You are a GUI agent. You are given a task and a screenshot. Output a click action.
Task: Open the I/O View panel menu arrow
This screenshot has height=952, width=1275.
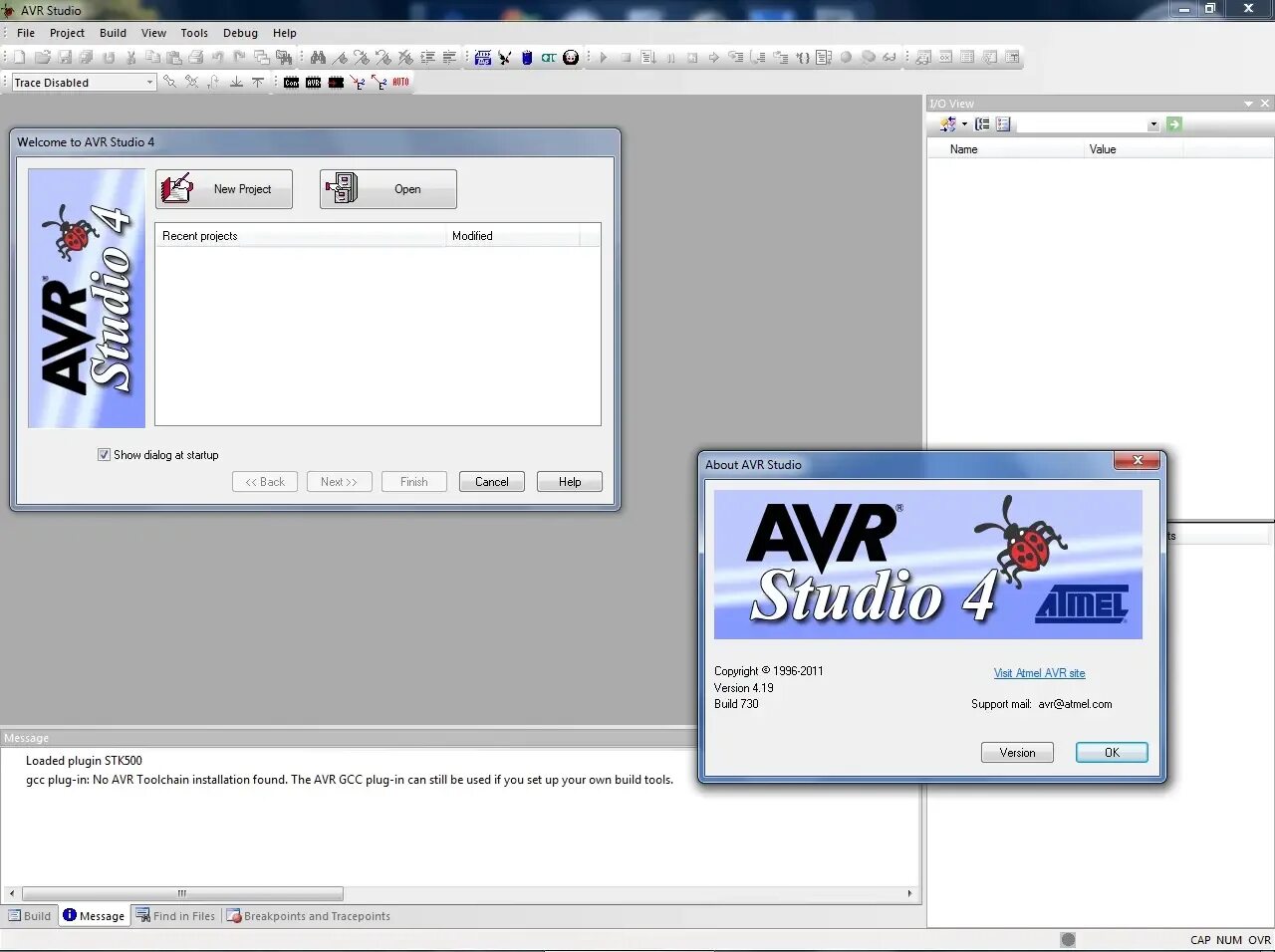1248,104
